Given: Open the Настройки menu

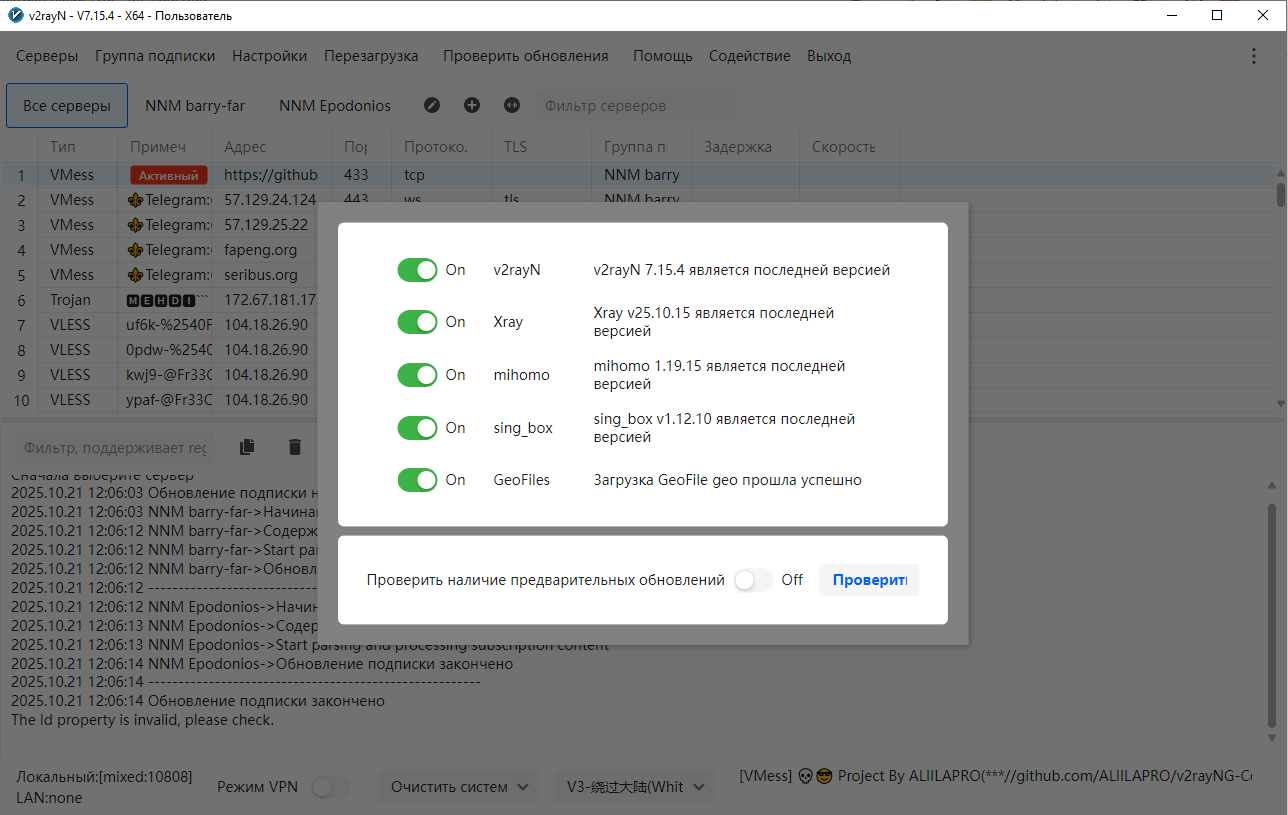Looking at the screenshot, I should pyautogui.click(x=269, y=56).
